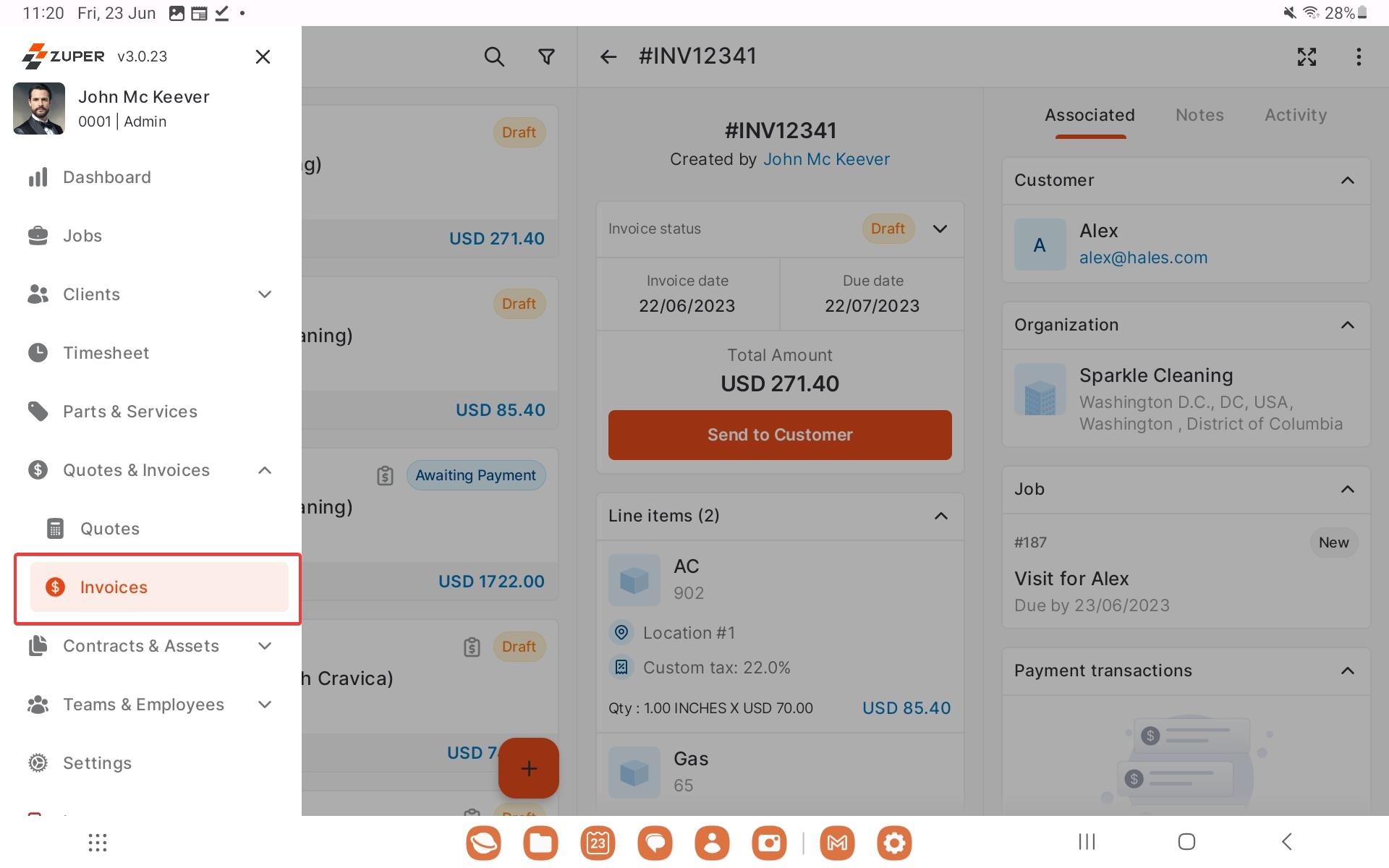Open John Mc Keever creator link
1389x868 pixels.
[x=826, y=159]
